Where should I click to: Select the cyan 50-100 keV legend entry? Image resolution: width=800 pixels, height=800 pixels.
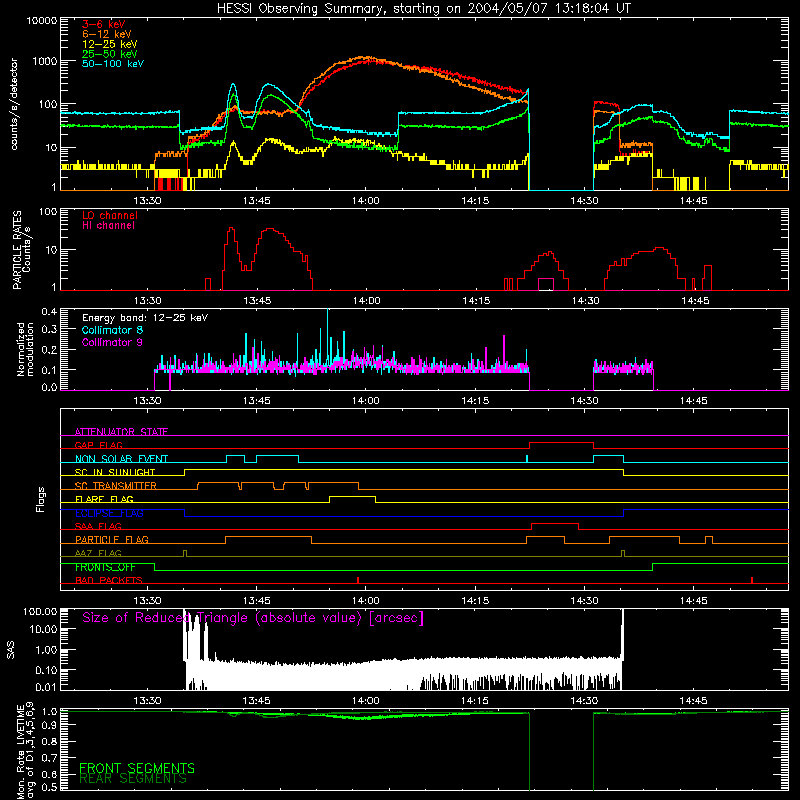pos(113,63)
